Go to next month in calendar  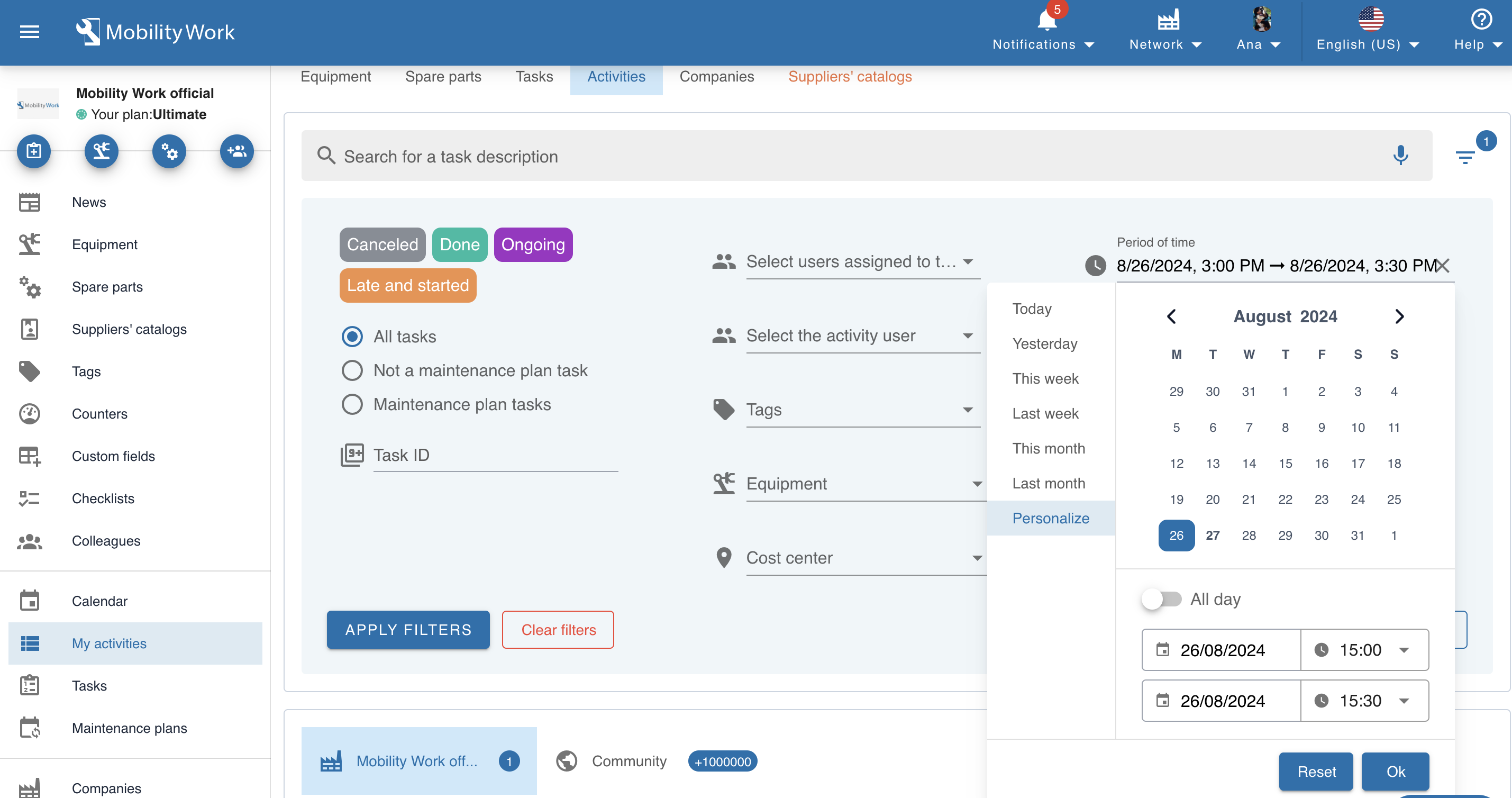point(1399,316)
